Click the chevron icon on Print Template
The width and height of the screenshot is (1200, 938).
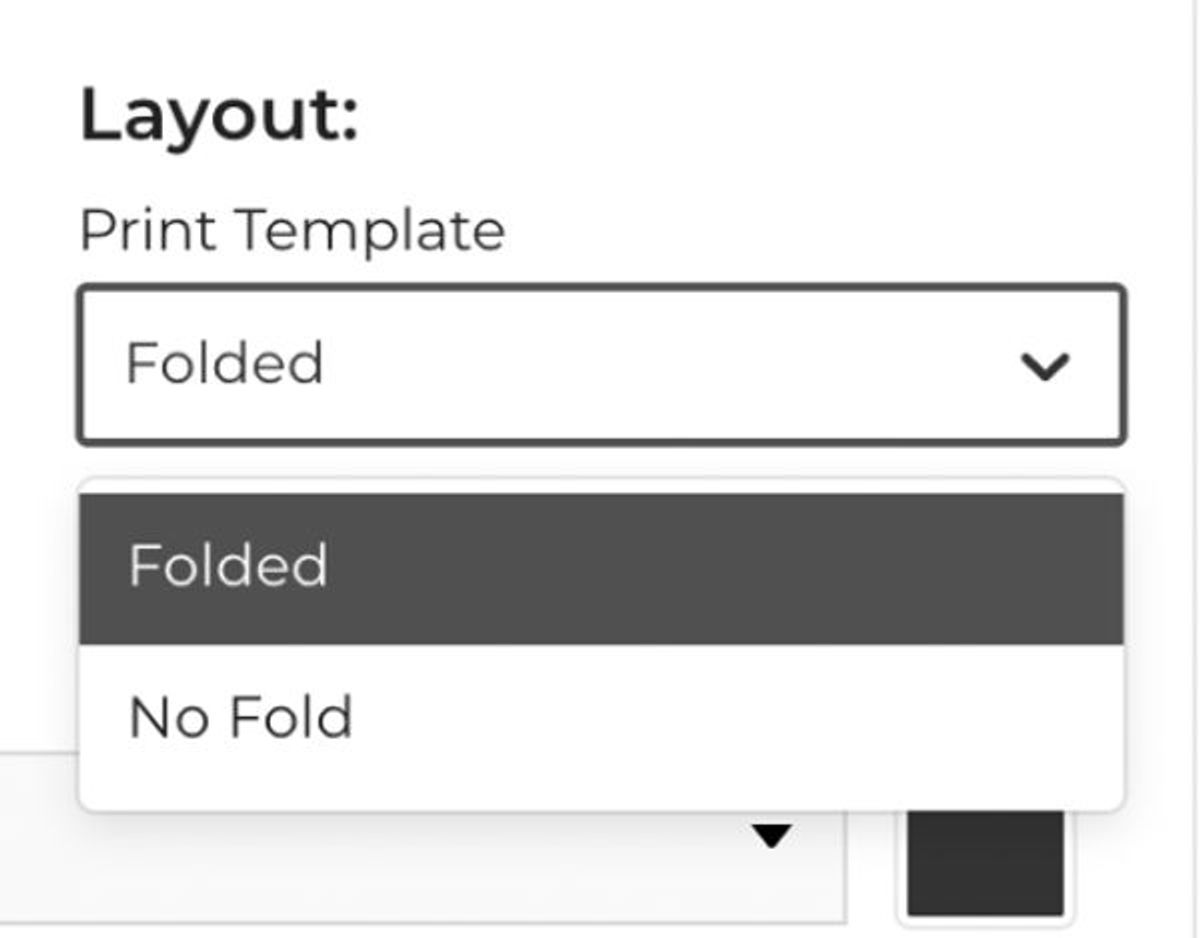click(1044, 366)
